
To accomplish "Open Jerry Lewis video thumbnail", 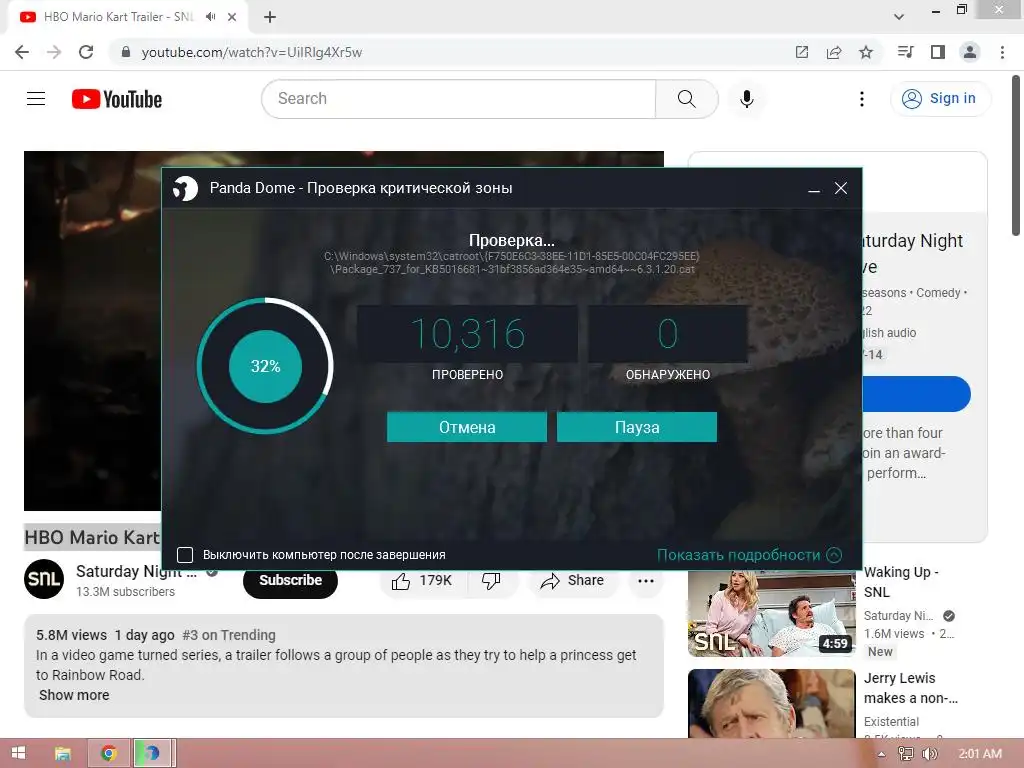I will coord(771,703).
